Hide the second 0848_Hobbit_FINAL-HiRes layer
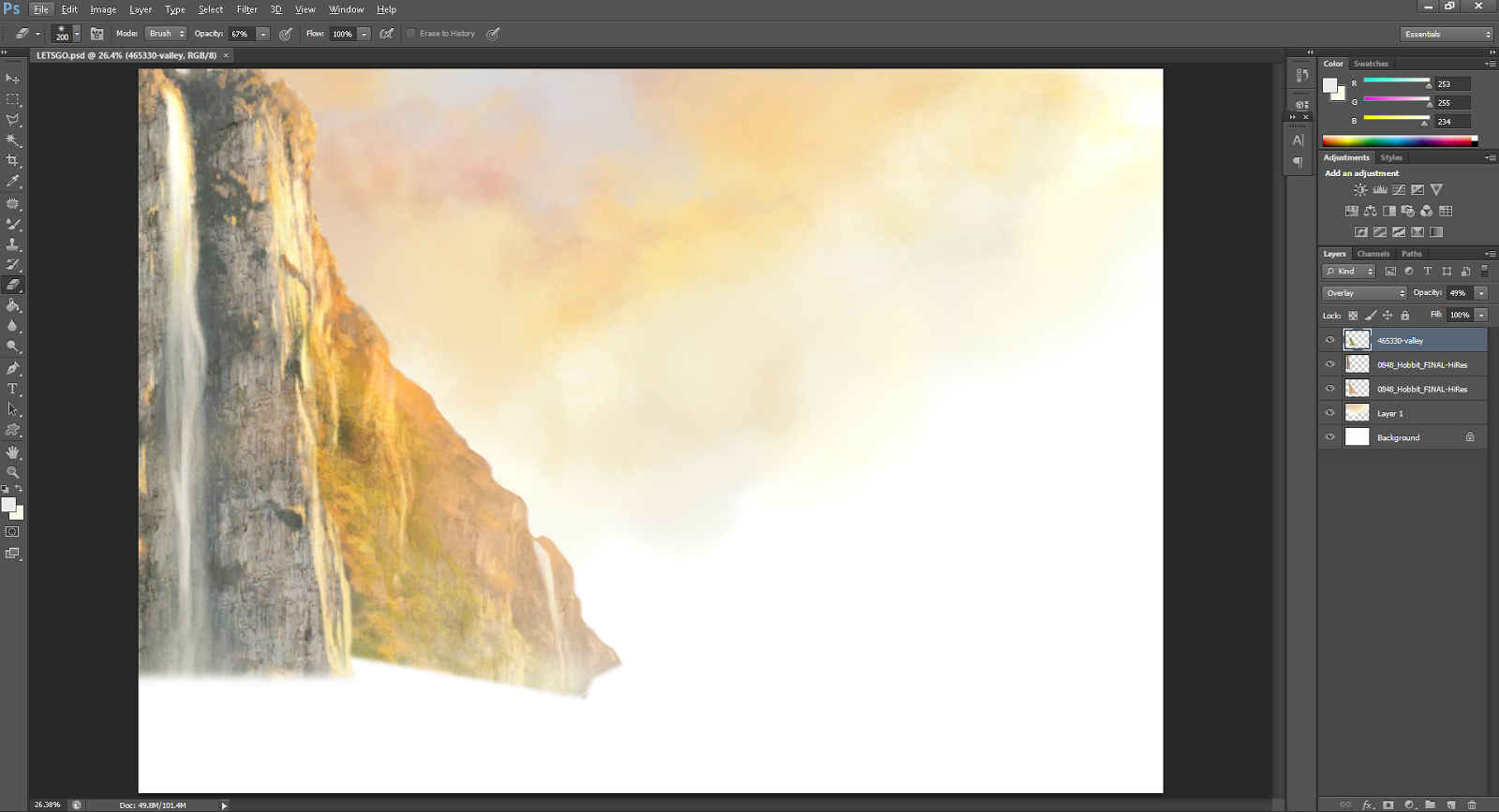The width and height of the screenshot is (1499, 812). coord(1329,389)
